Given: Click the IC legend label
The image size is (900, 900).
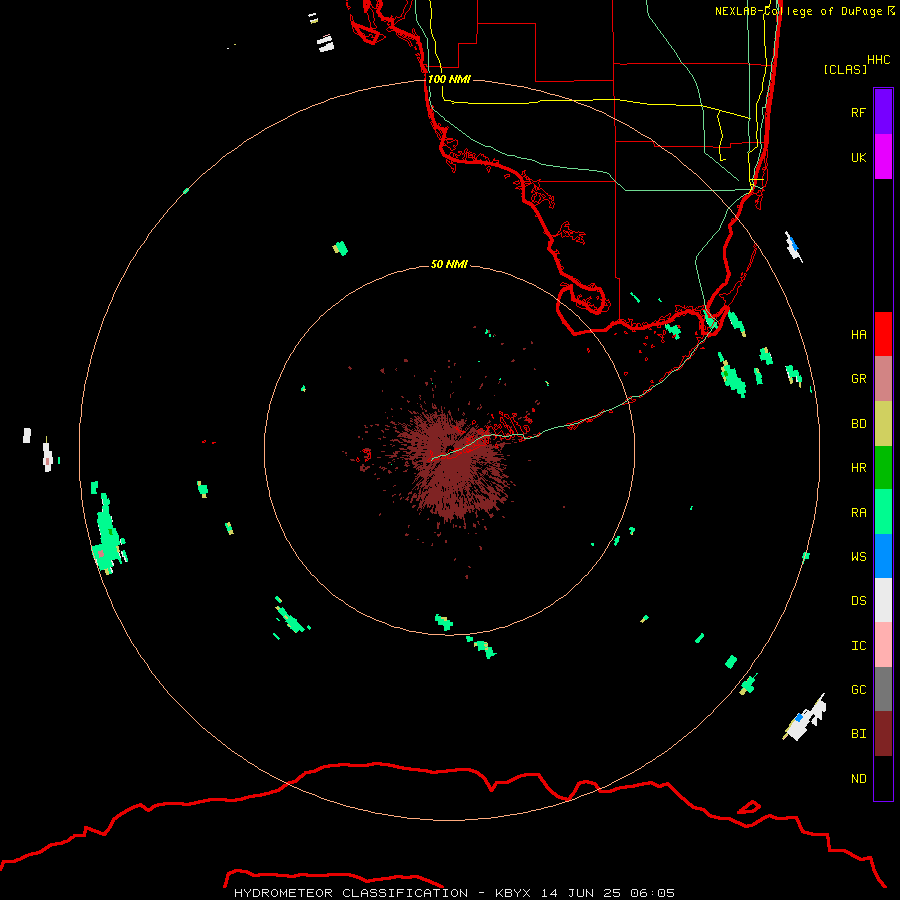Looking at the screenshot, I should tap(858, 646).
